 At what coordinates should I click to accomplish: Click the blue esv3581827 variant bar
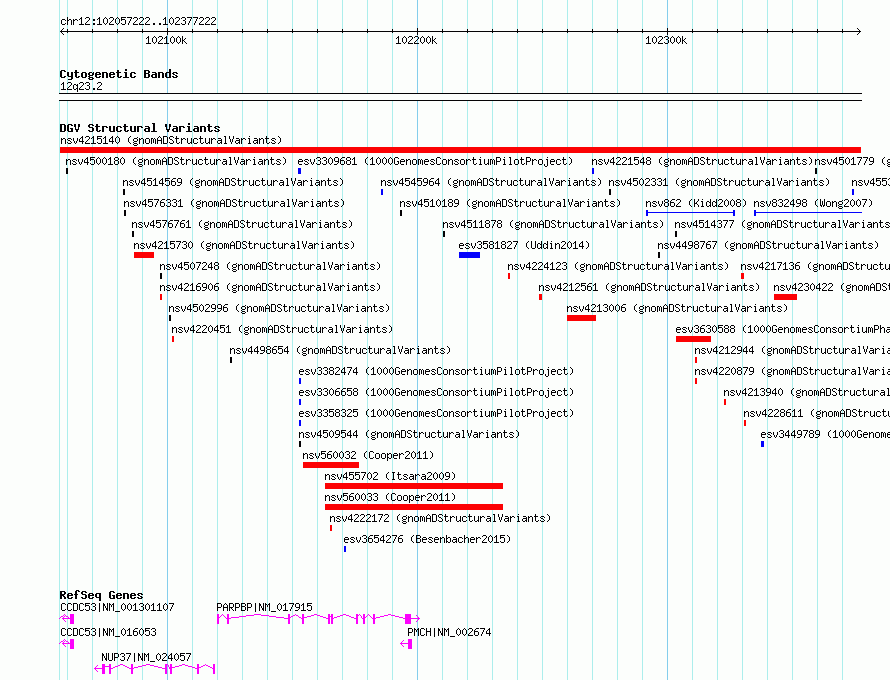tap(469, 255)
